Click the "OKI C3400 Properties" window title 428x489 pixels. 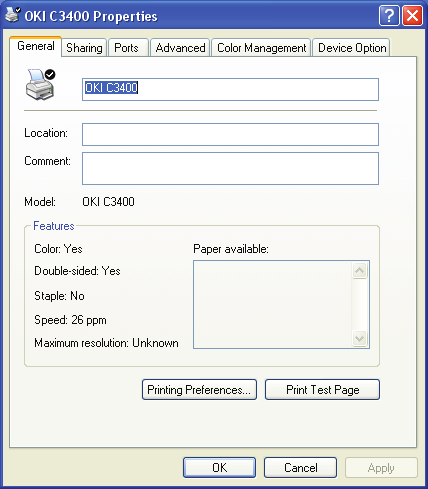[x=91, y=16]
